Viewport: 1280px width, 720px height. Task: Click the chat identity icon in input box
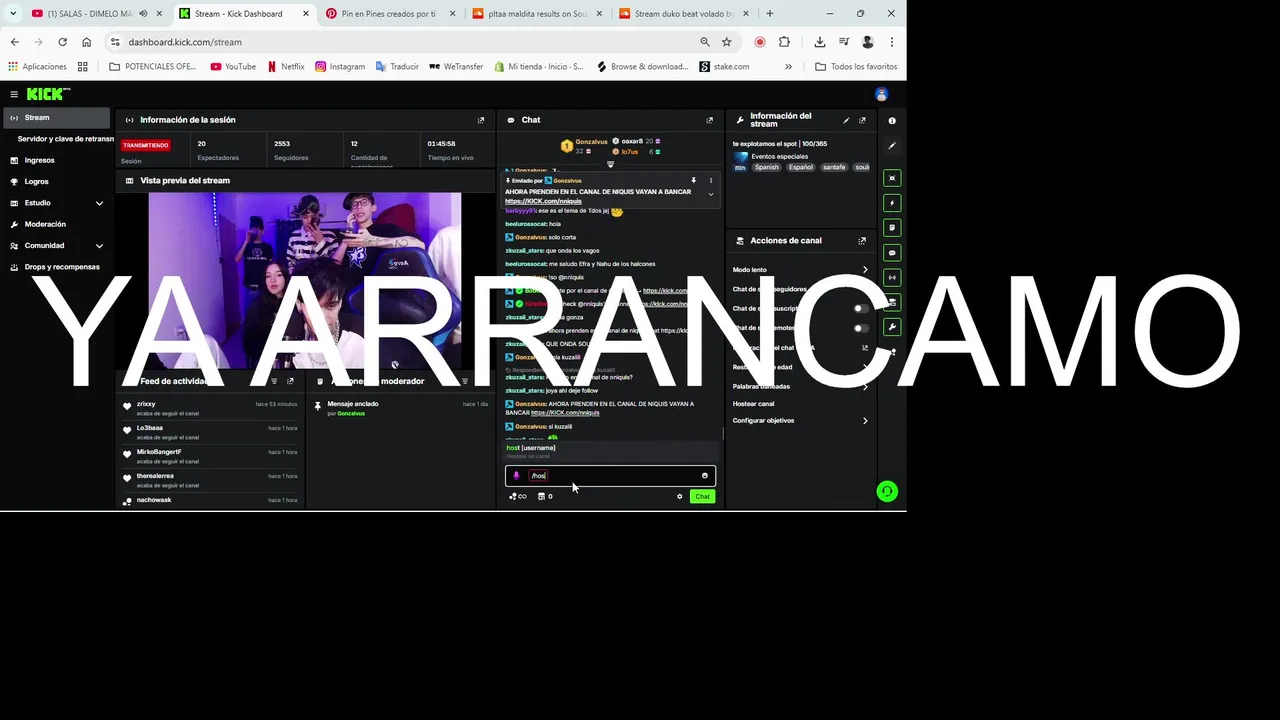coord(517,476)
